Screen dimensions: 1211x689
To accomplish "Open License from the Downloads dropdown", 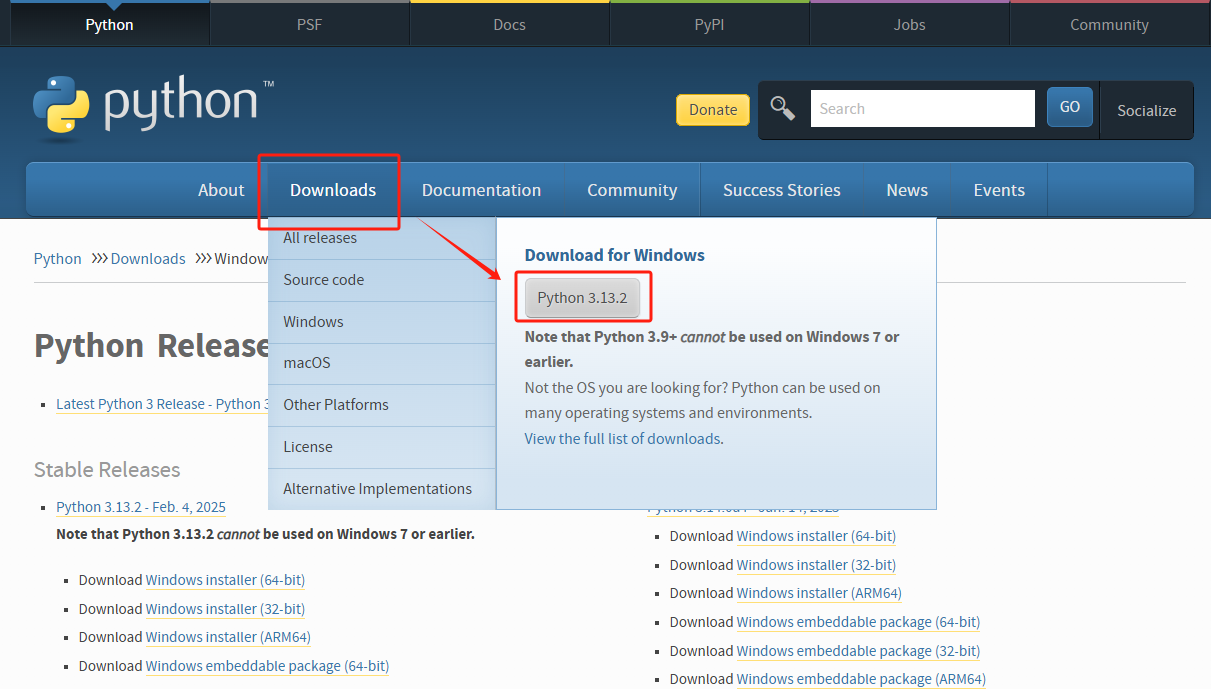I will pyautogui.click(x=382, y=447).
